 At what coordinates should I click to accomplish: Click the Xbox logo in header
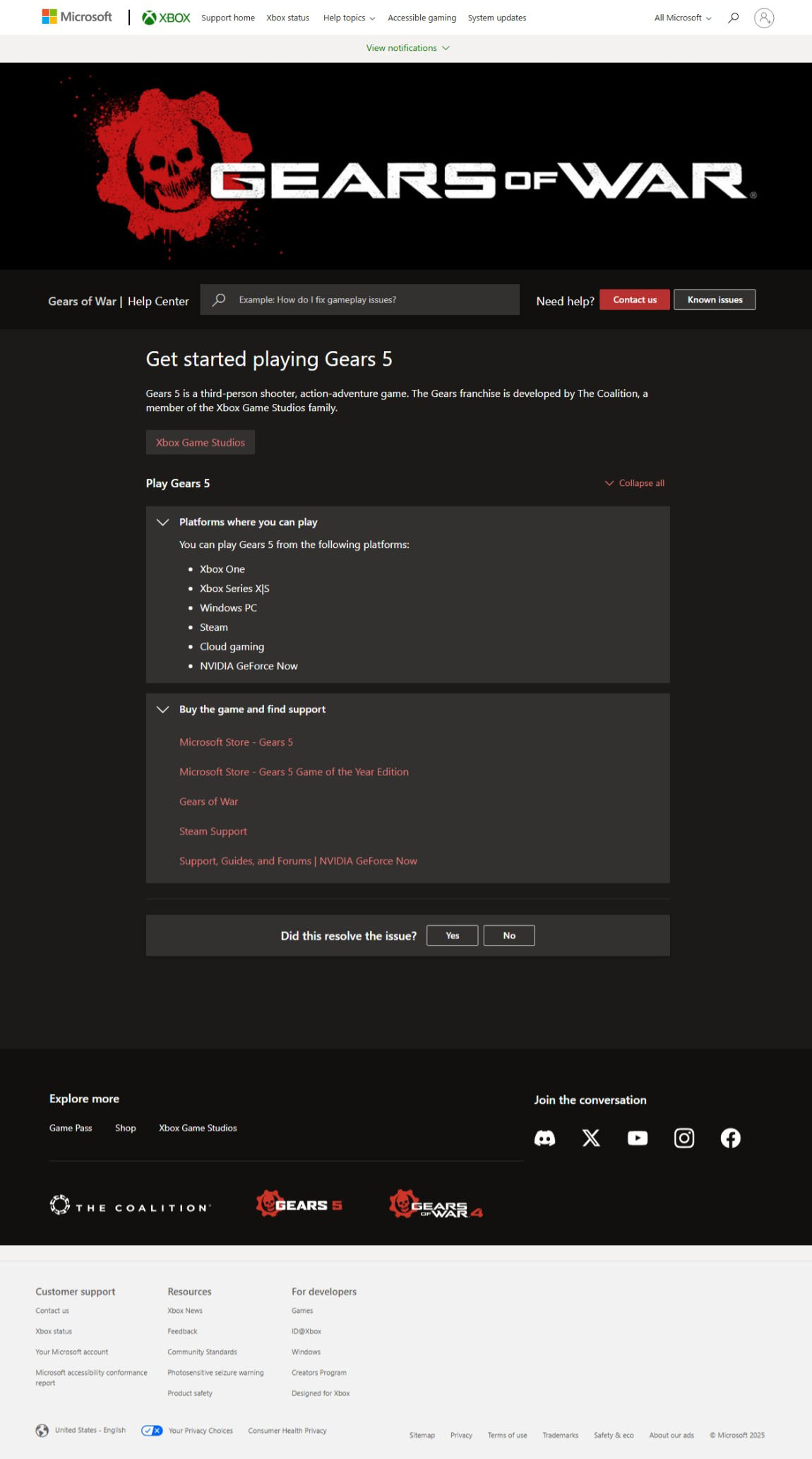[167, 18]
